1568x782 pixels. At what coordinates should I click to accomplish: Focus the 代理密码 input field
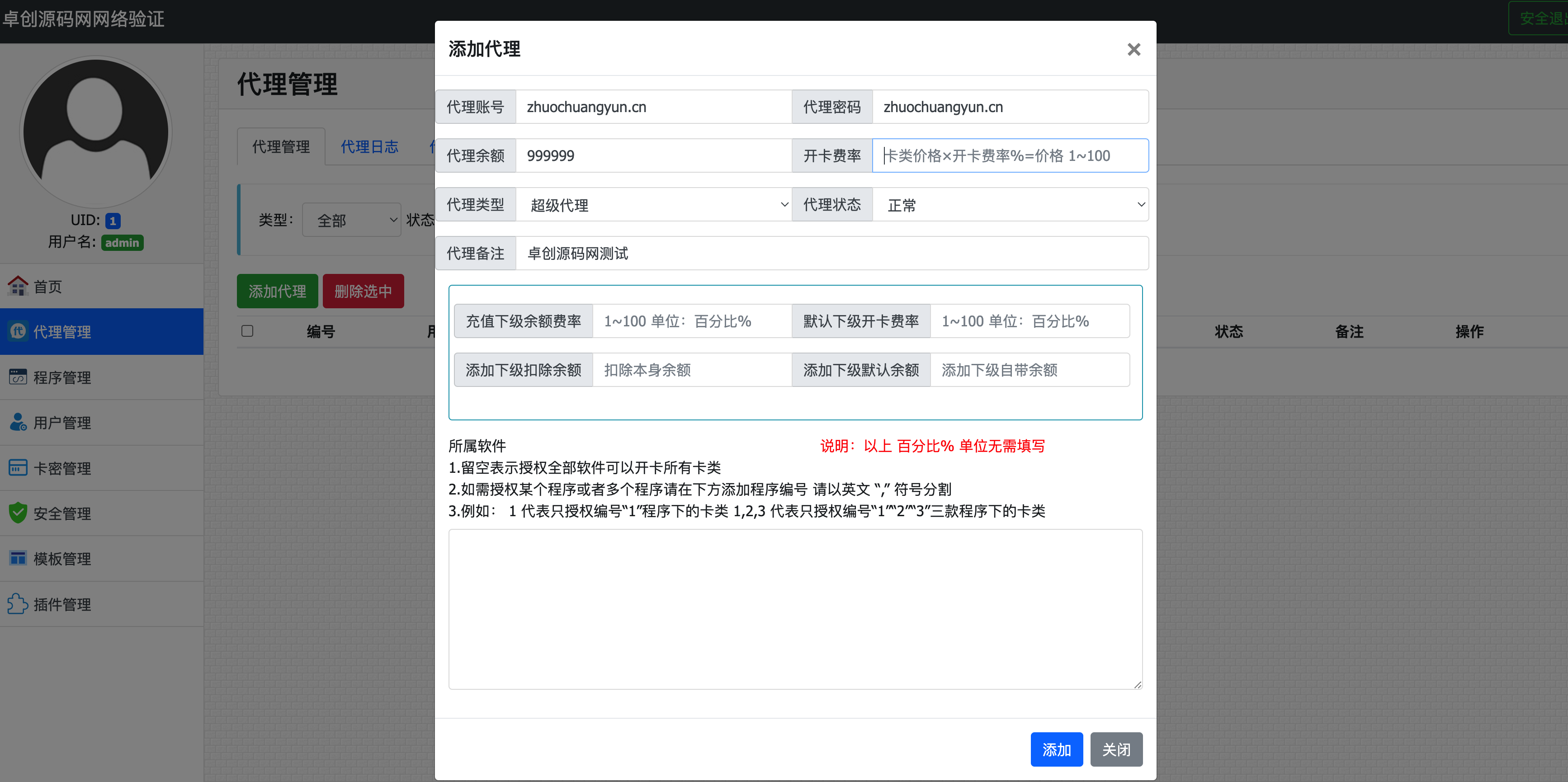pos(1011,107)
